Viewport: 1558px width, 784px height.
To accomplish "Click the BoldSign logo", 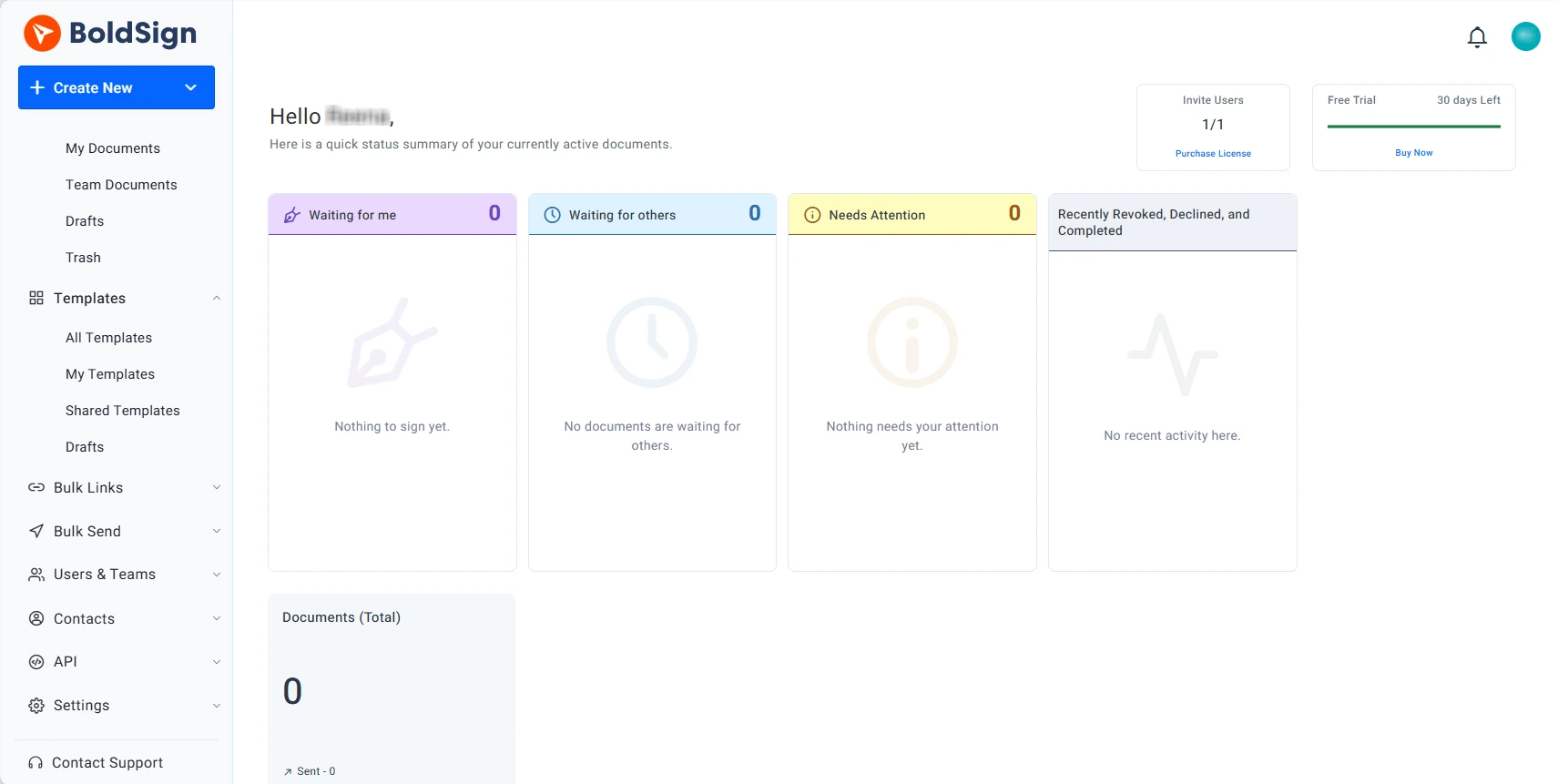I will pos(110,34).
